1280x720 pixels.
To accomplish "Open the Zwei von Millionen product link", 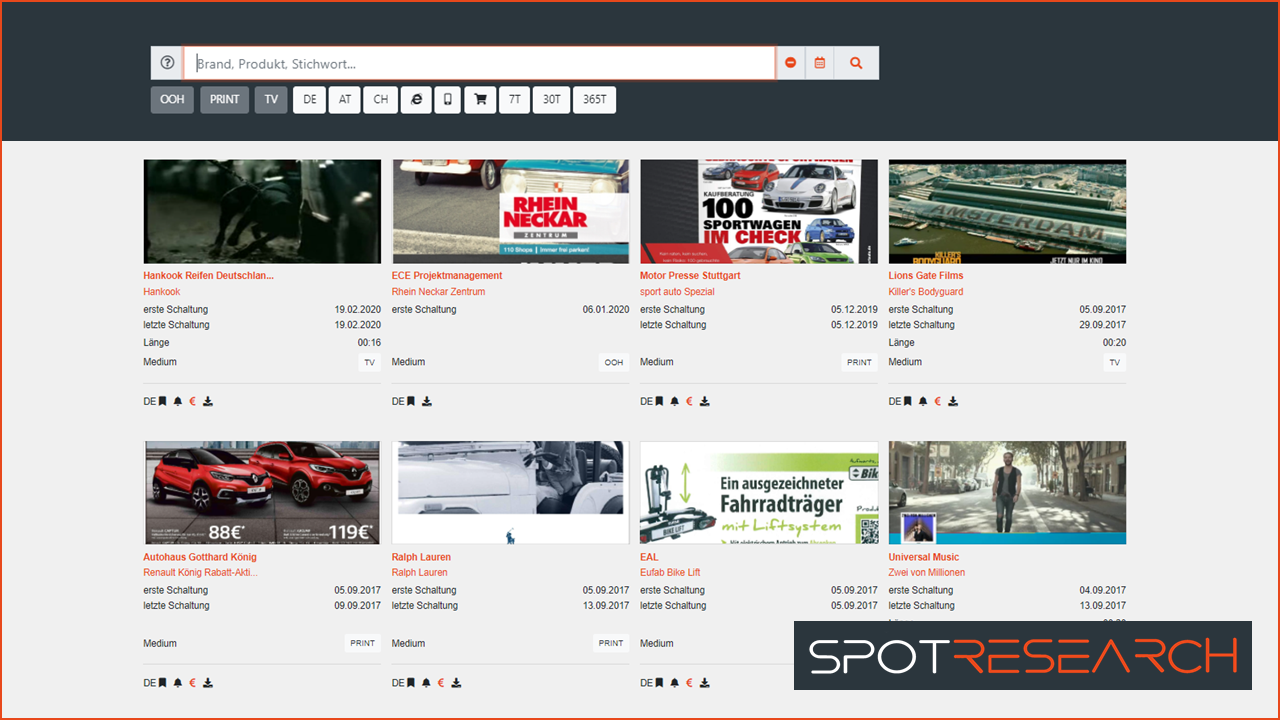I will point(927,573).
